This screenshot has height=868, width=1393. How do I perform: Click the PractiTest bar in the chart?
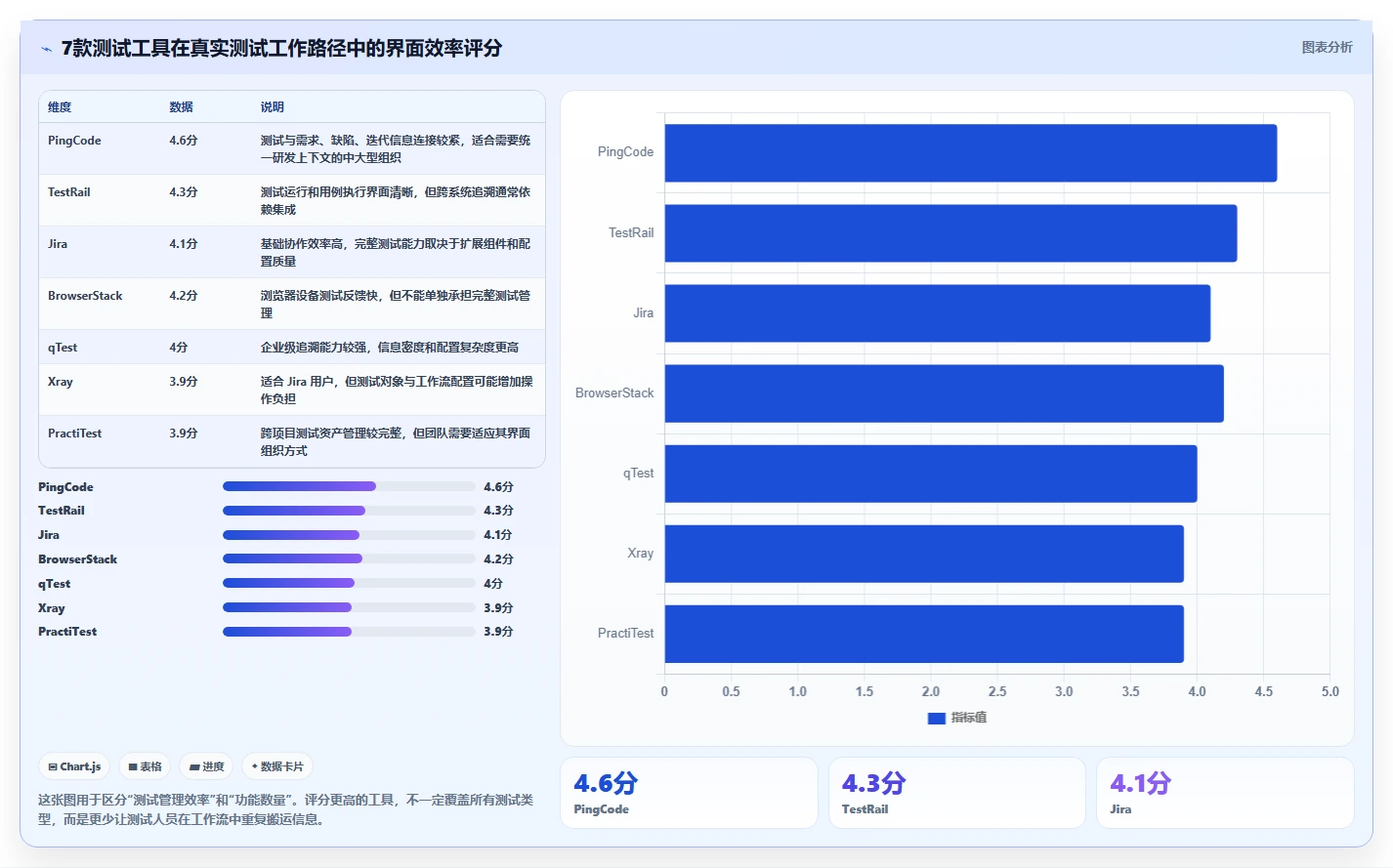tap(924, 634)
